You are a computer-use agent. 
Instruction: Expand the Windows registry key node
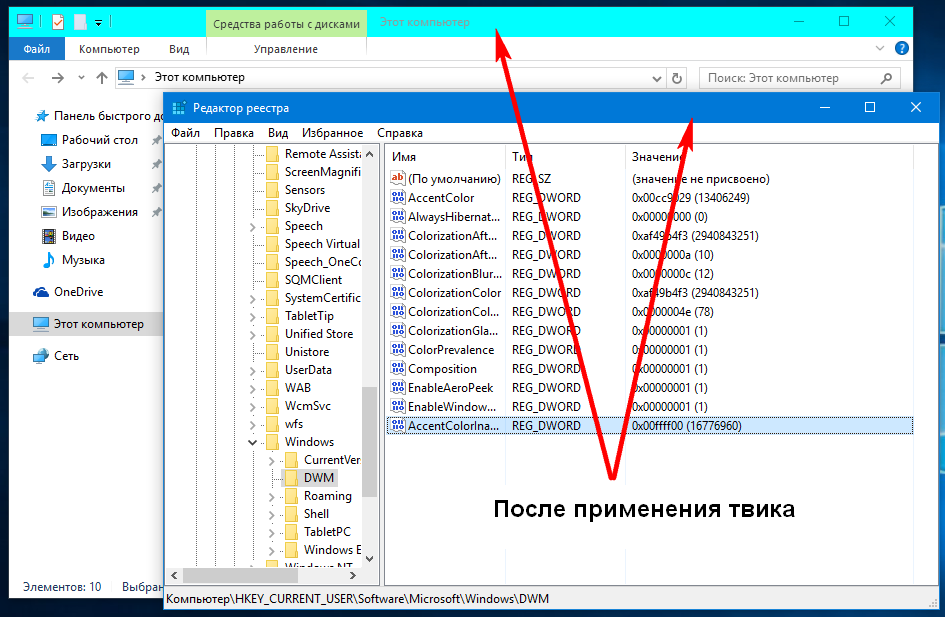coord(254,442)
